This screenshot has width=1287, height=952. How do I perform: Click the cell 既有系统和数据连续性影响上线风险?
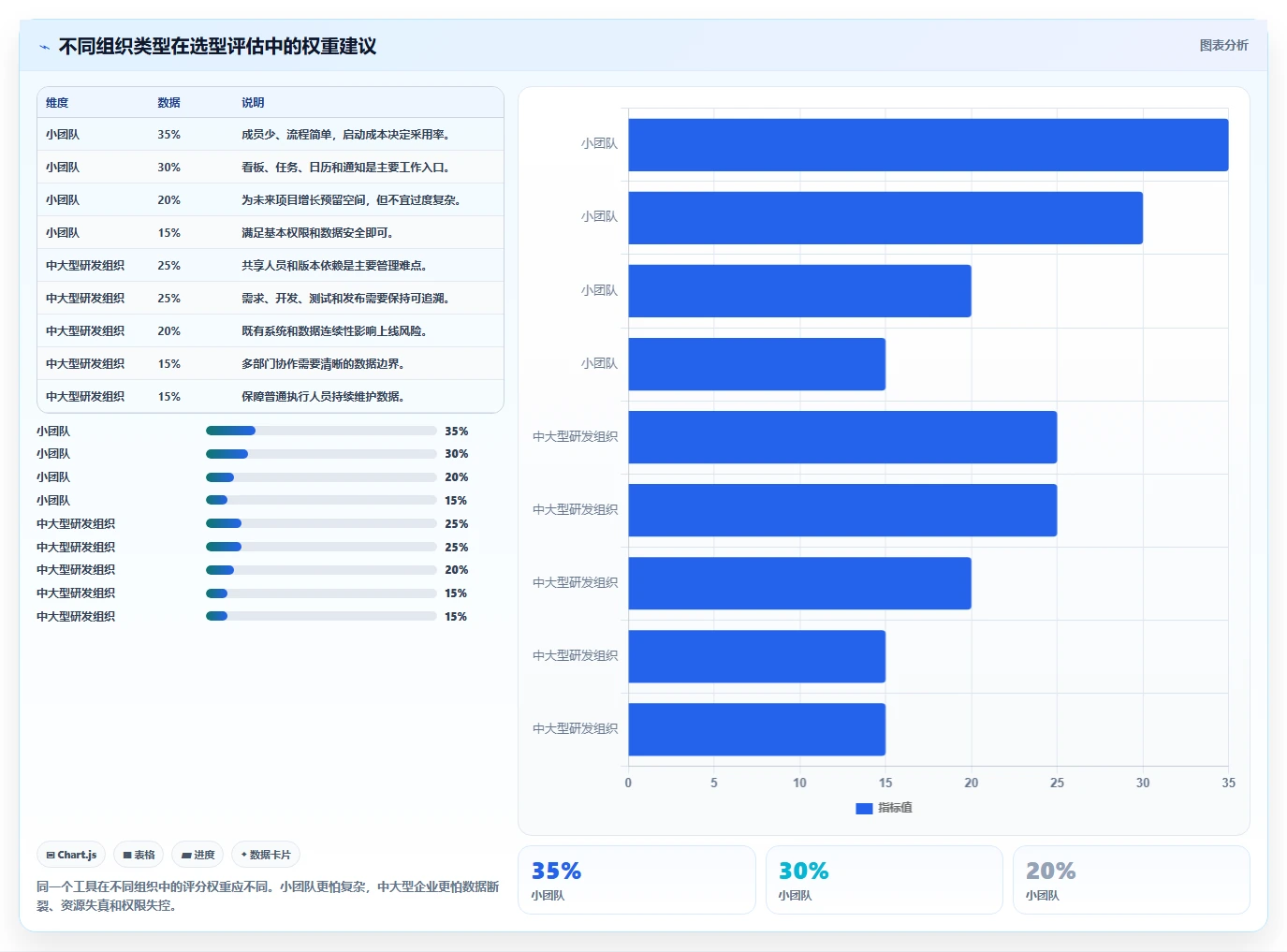(x=336, y=331)
